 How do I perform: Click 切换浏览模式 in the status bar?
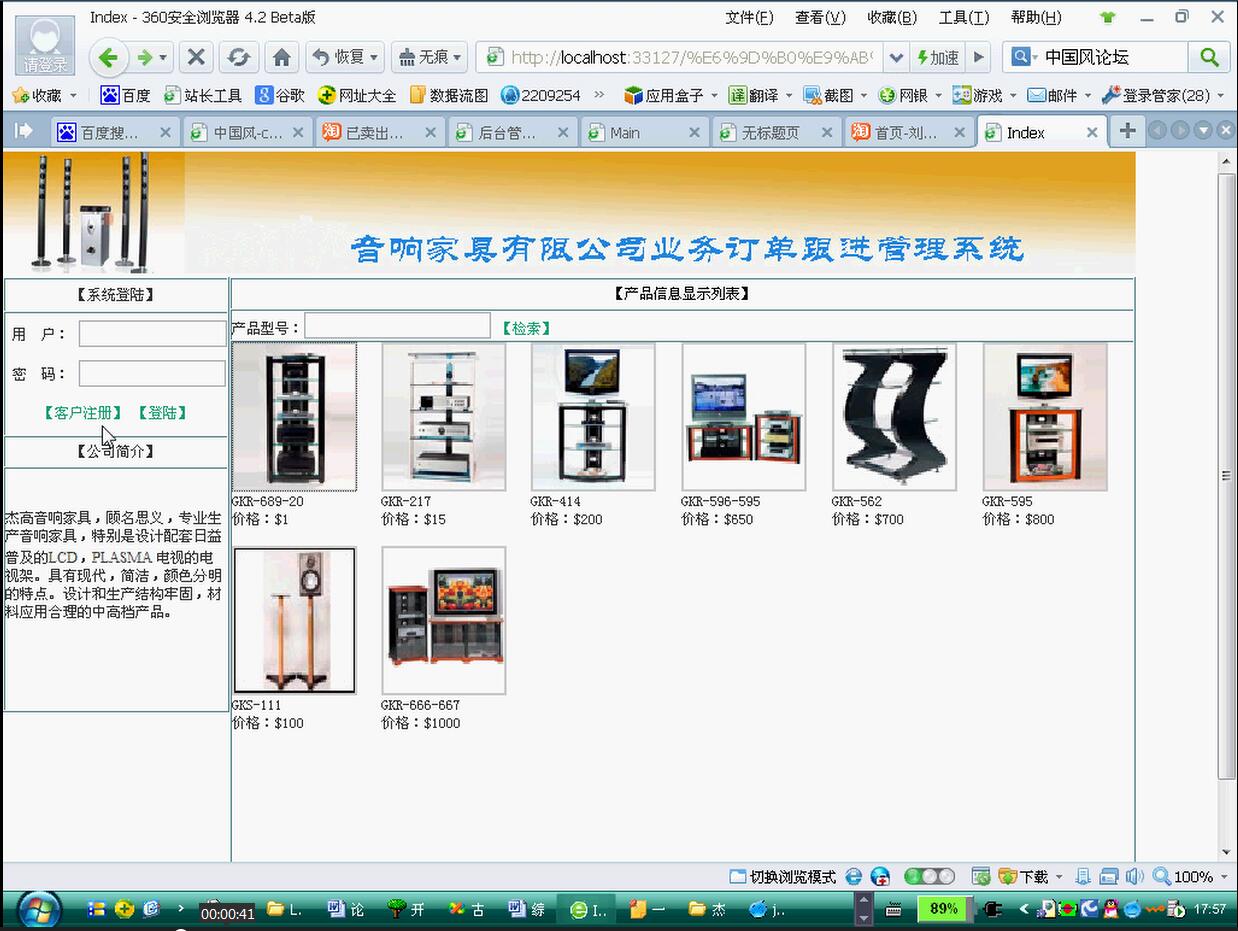point(783,877)
